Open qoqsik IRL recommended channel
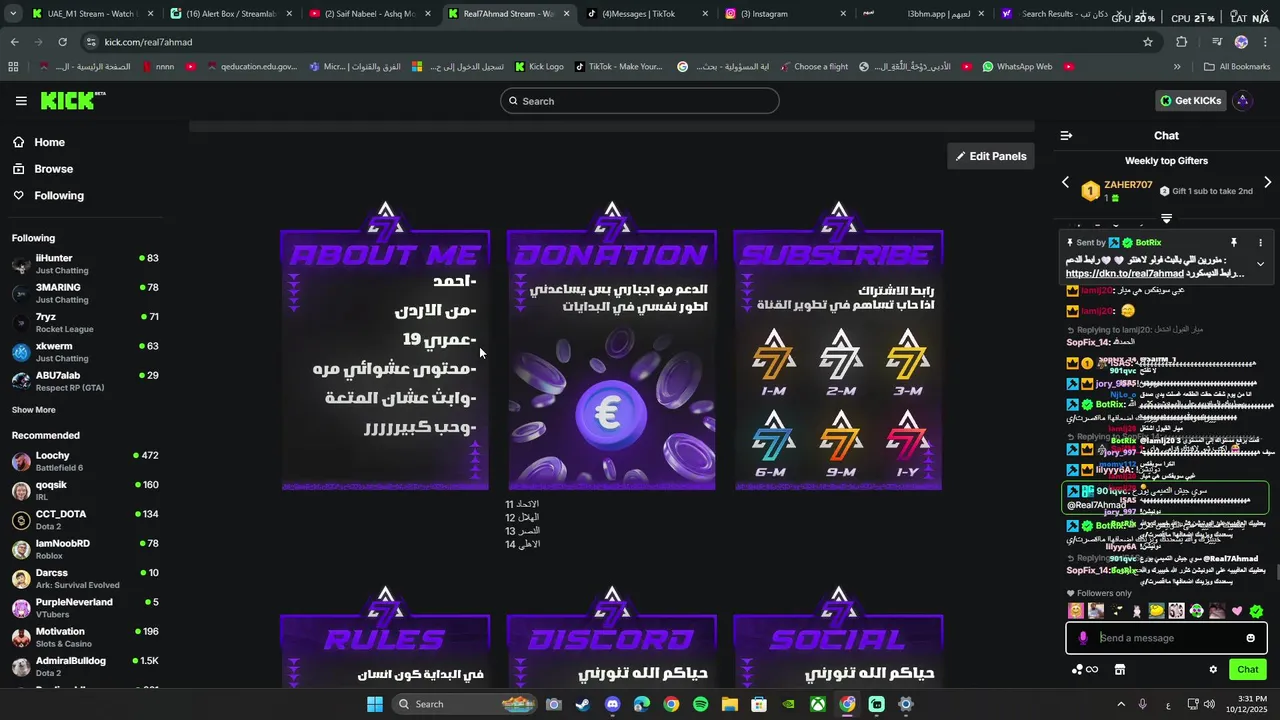 [x=85, y=491]
